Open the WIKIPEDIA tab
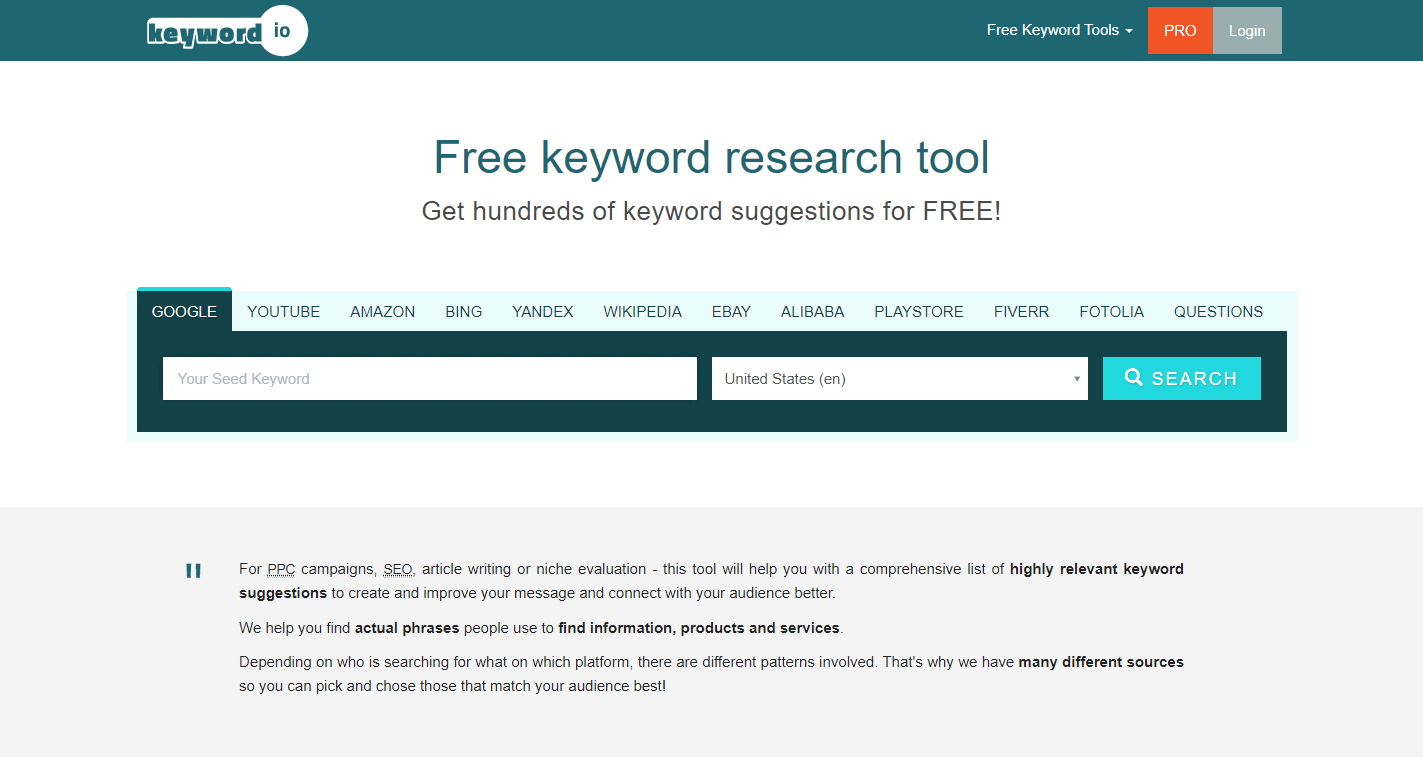Image resolution: width=1423 pixels, height=757 pixels. 643,311
